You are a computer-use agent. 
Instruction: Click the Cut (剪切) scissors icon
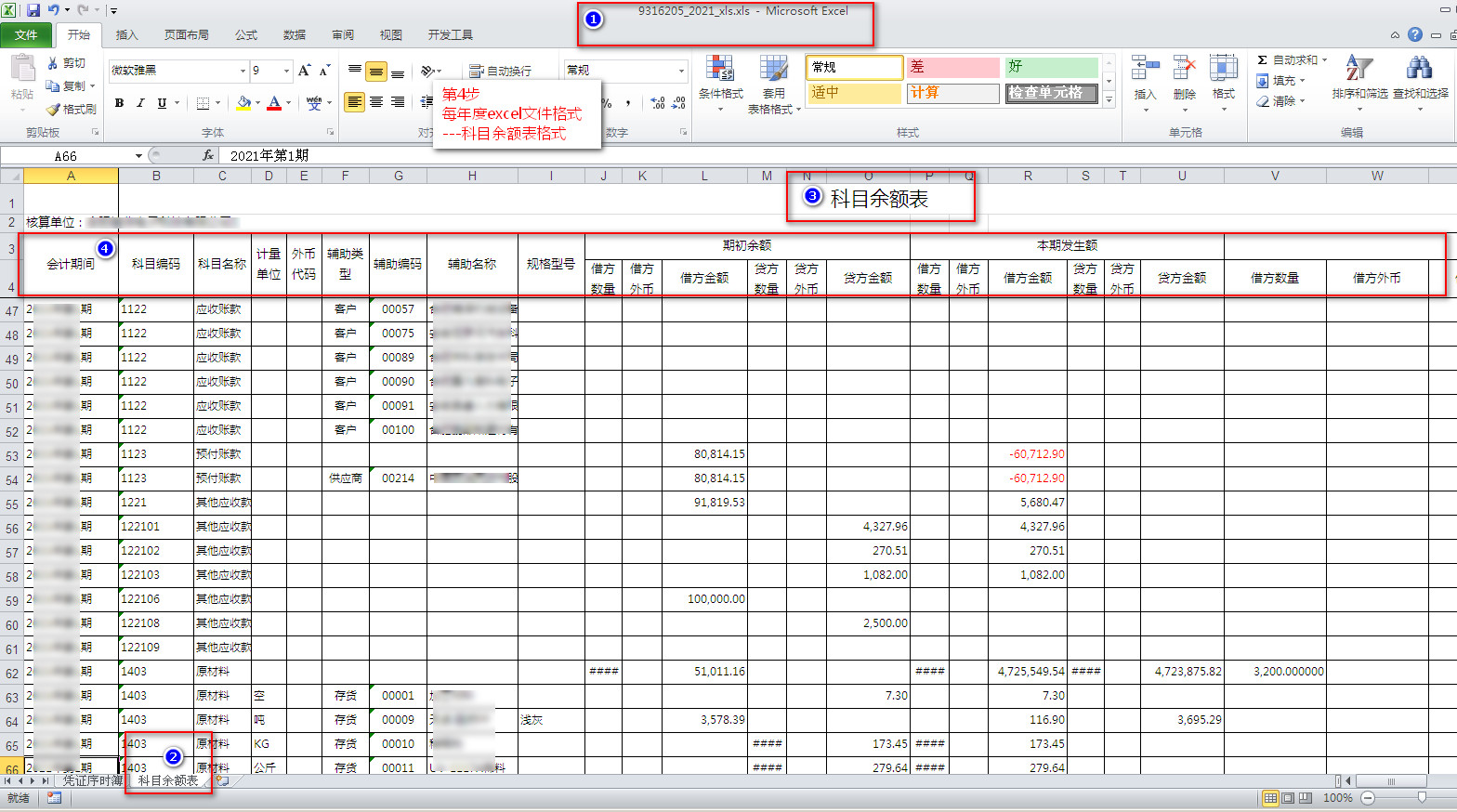click(x=54, y=63)
